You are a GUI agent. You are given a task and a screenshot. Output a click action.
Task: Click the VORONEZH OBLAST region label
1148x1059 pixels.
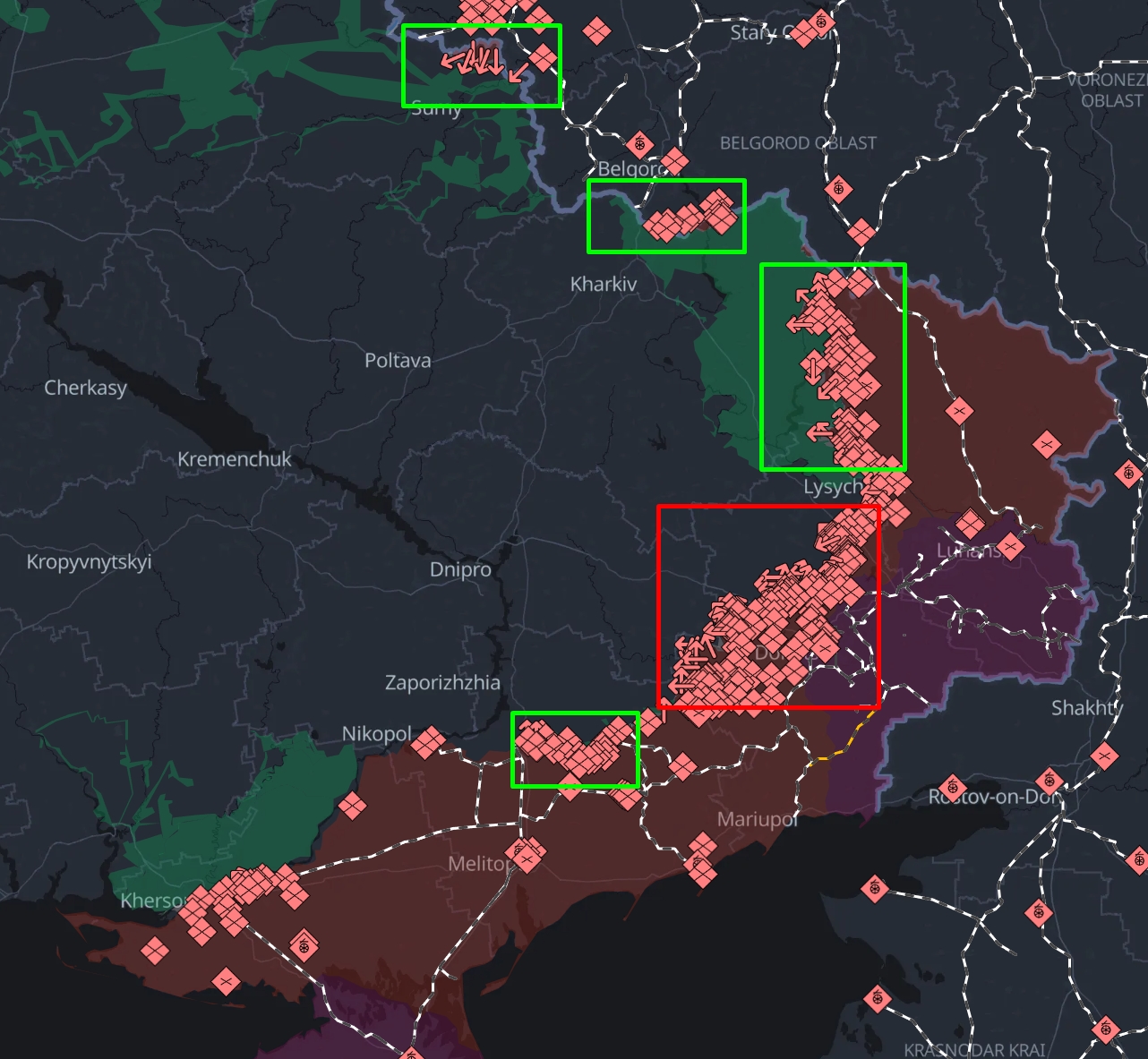pos(1109,90)
